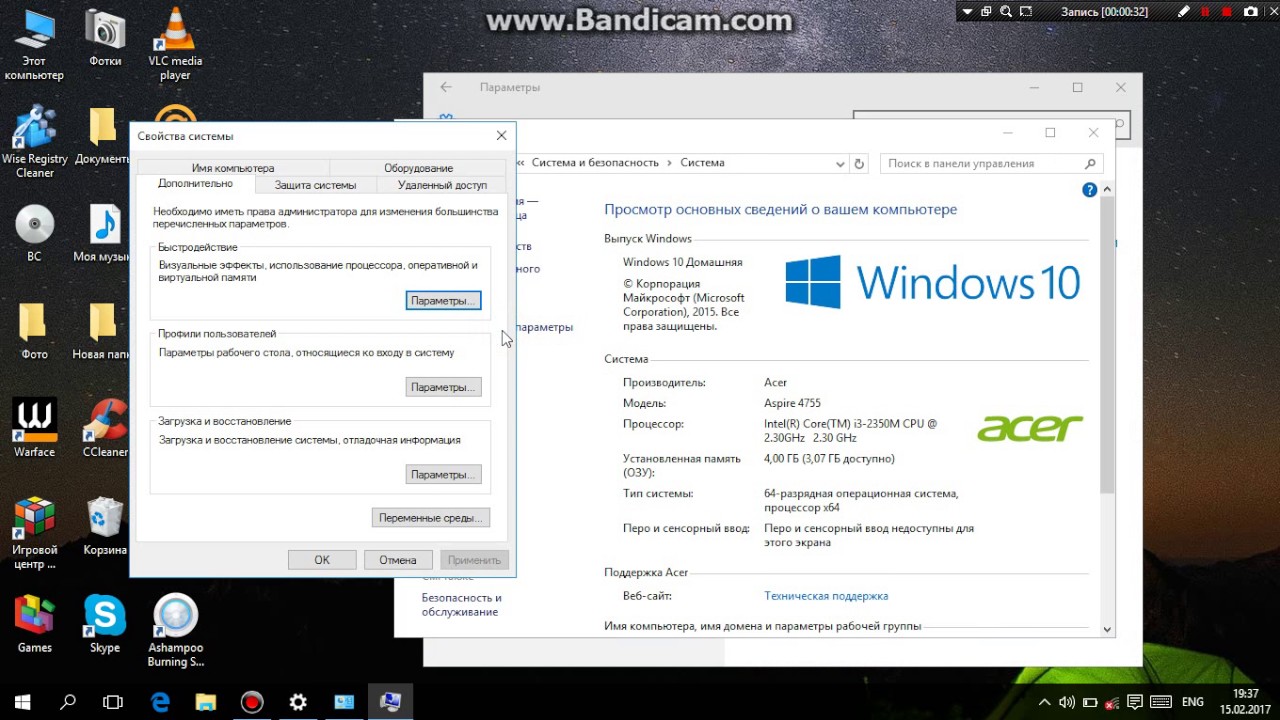1280x720 pixels.
Task: Open Профили пользователей Параметры button
Action: (x=443, y=387)
